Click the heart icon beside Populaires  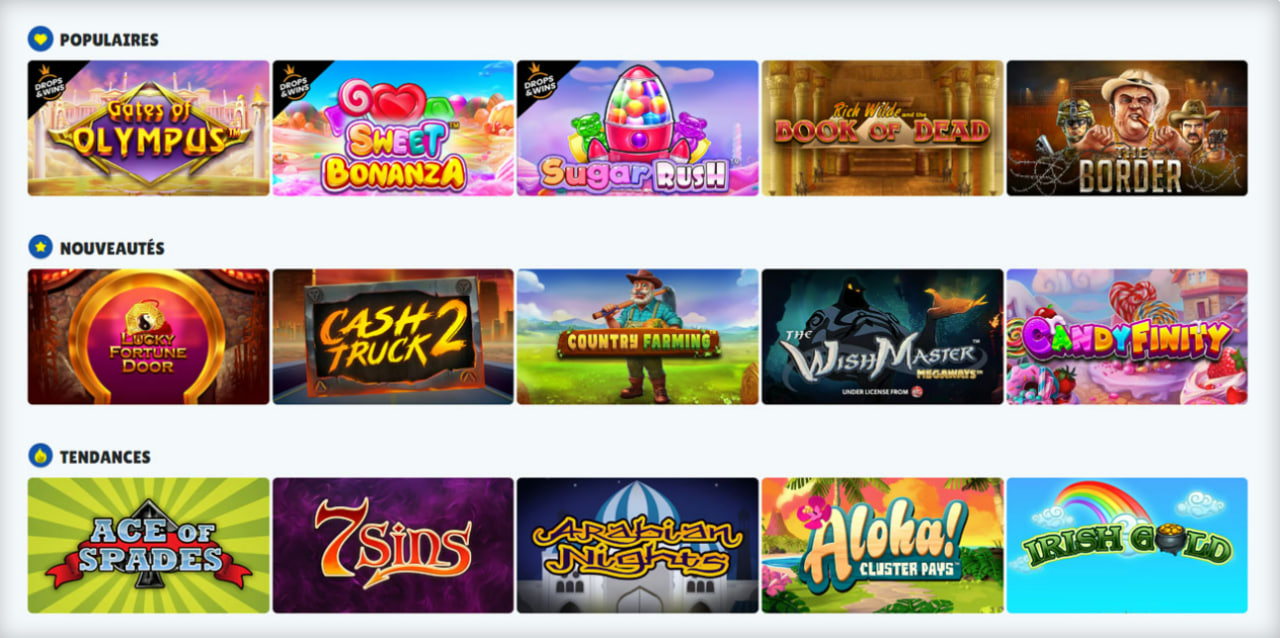(x=40, y=39)
